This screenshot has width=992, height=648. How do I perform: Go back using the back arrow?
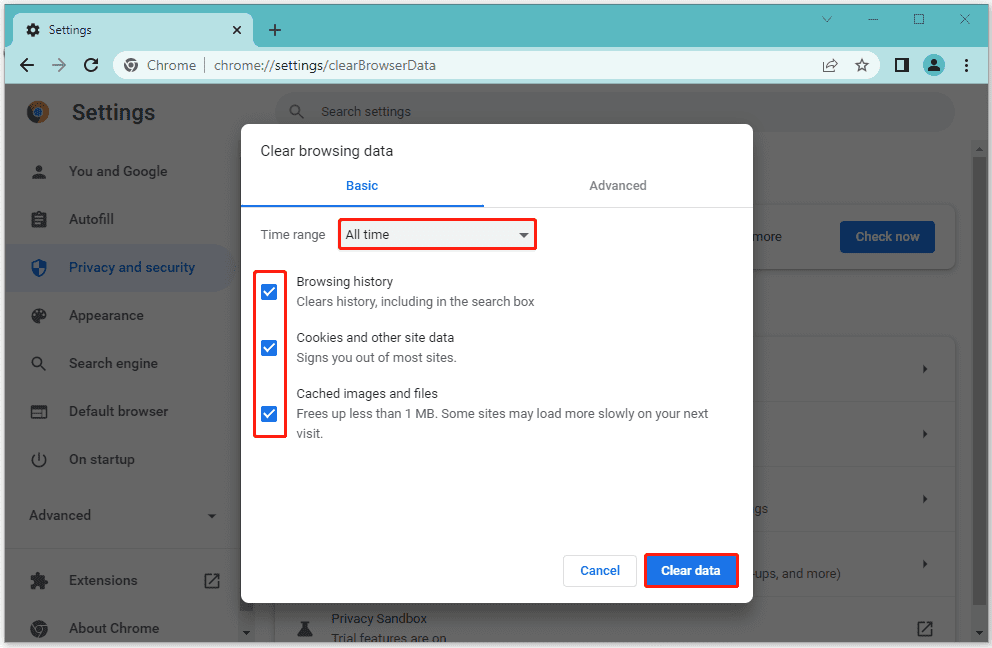point(27,65)
